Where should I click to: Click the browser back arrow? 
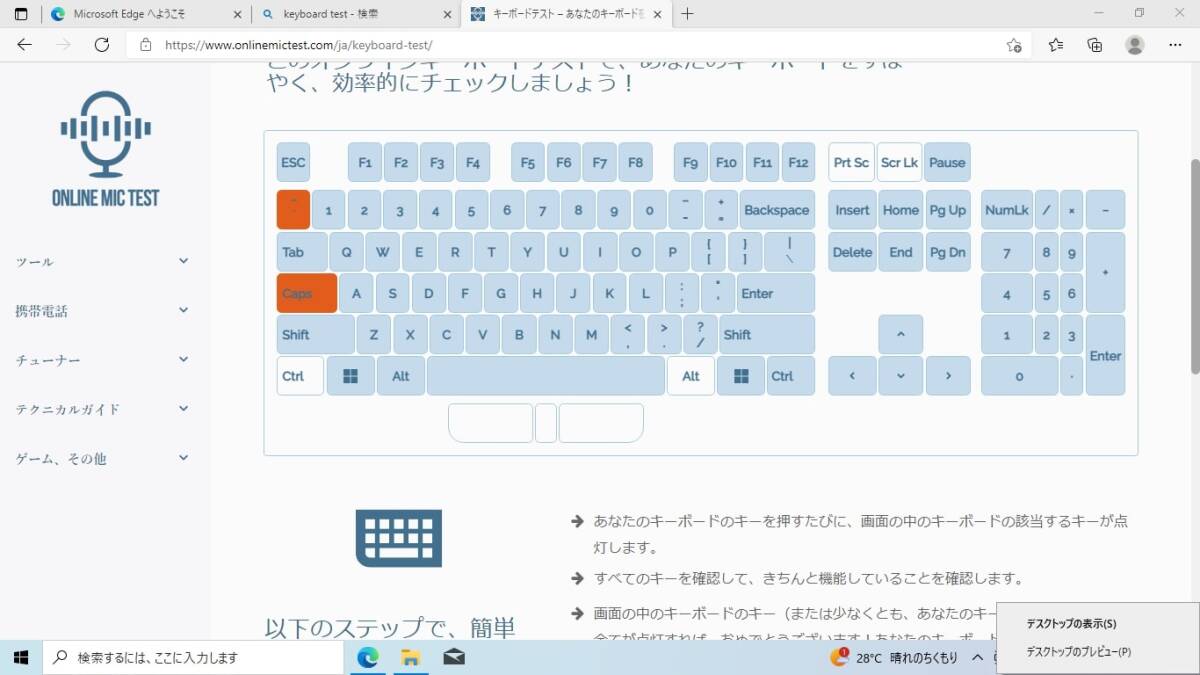click(x=24, y=45)
